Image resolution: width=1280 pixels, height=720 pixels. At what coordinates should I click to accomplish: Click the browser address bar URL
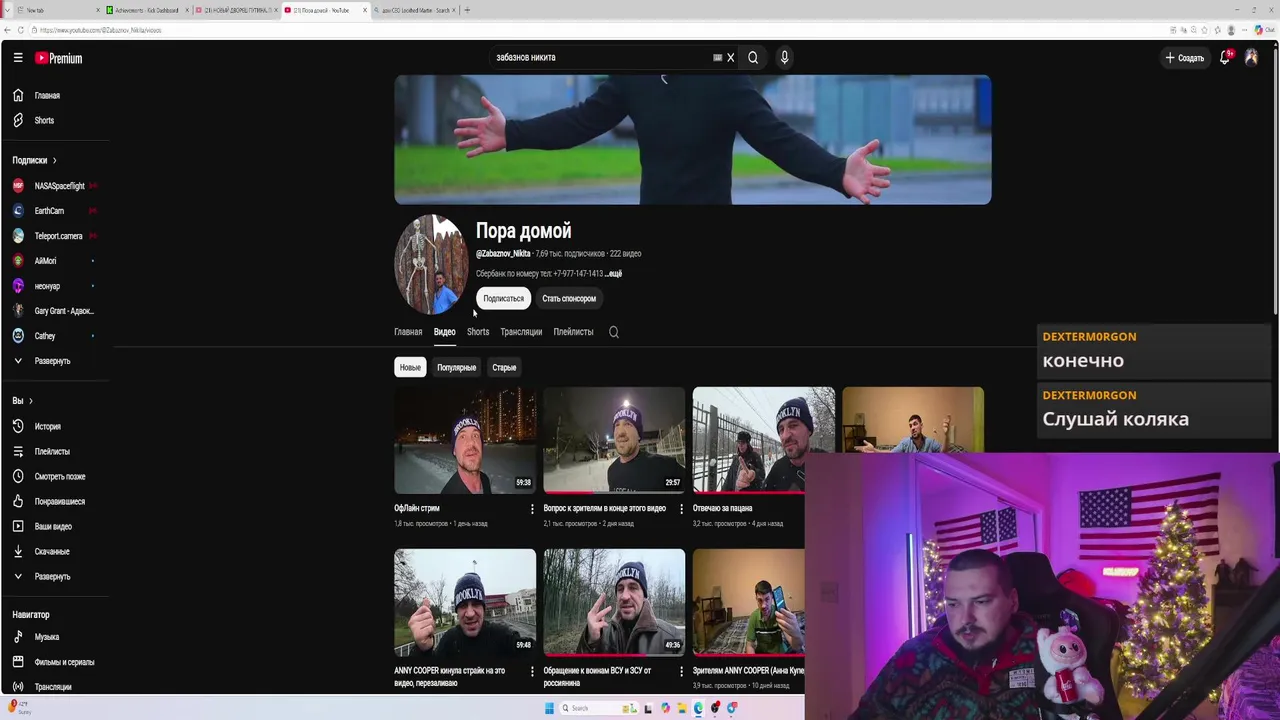[101, 30]
